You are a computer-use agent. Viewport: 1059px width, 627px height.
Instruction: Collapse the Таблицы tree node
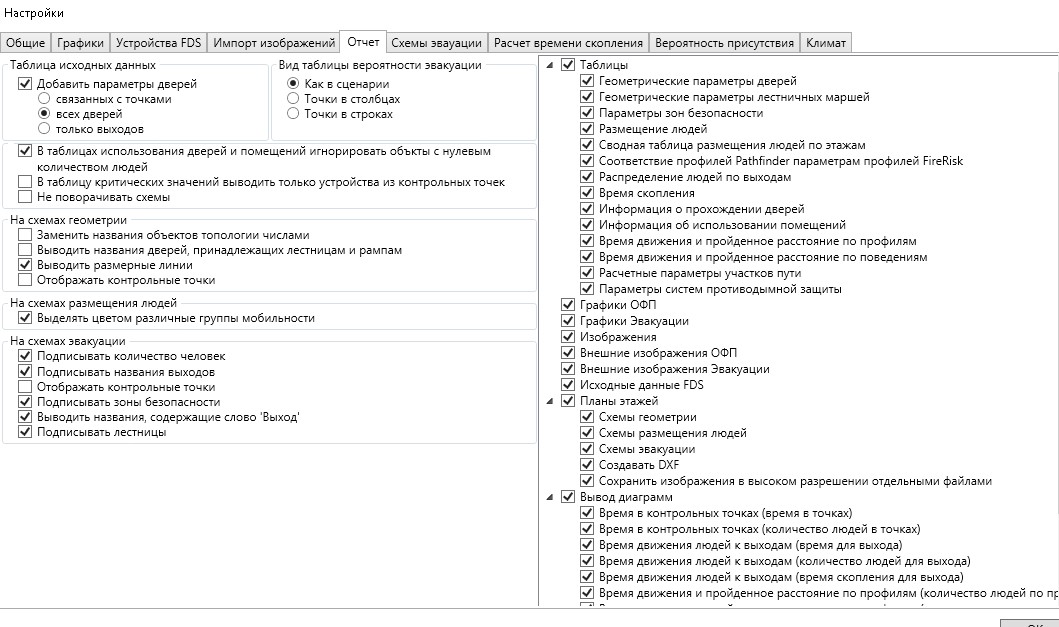click(x=550, y=65)
